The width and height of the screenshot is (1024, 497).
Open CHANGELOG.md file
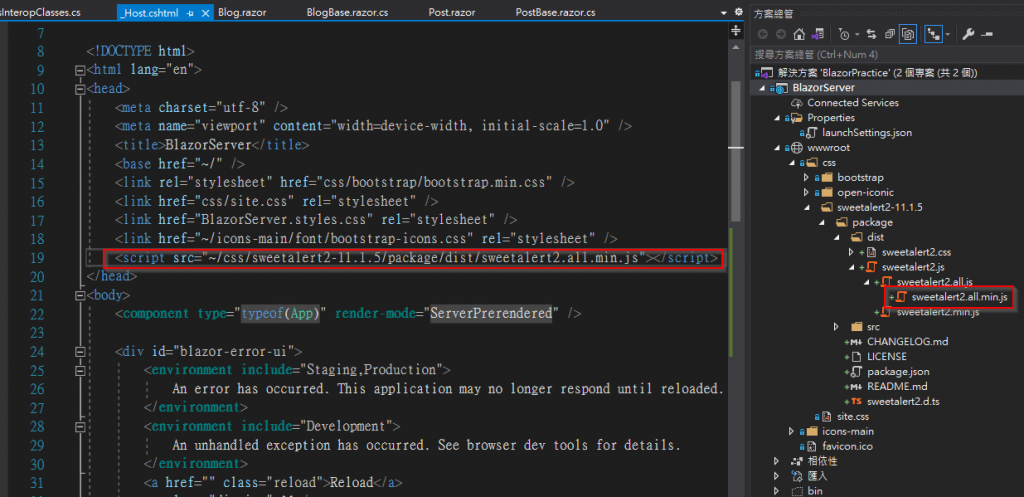[908, 342]
